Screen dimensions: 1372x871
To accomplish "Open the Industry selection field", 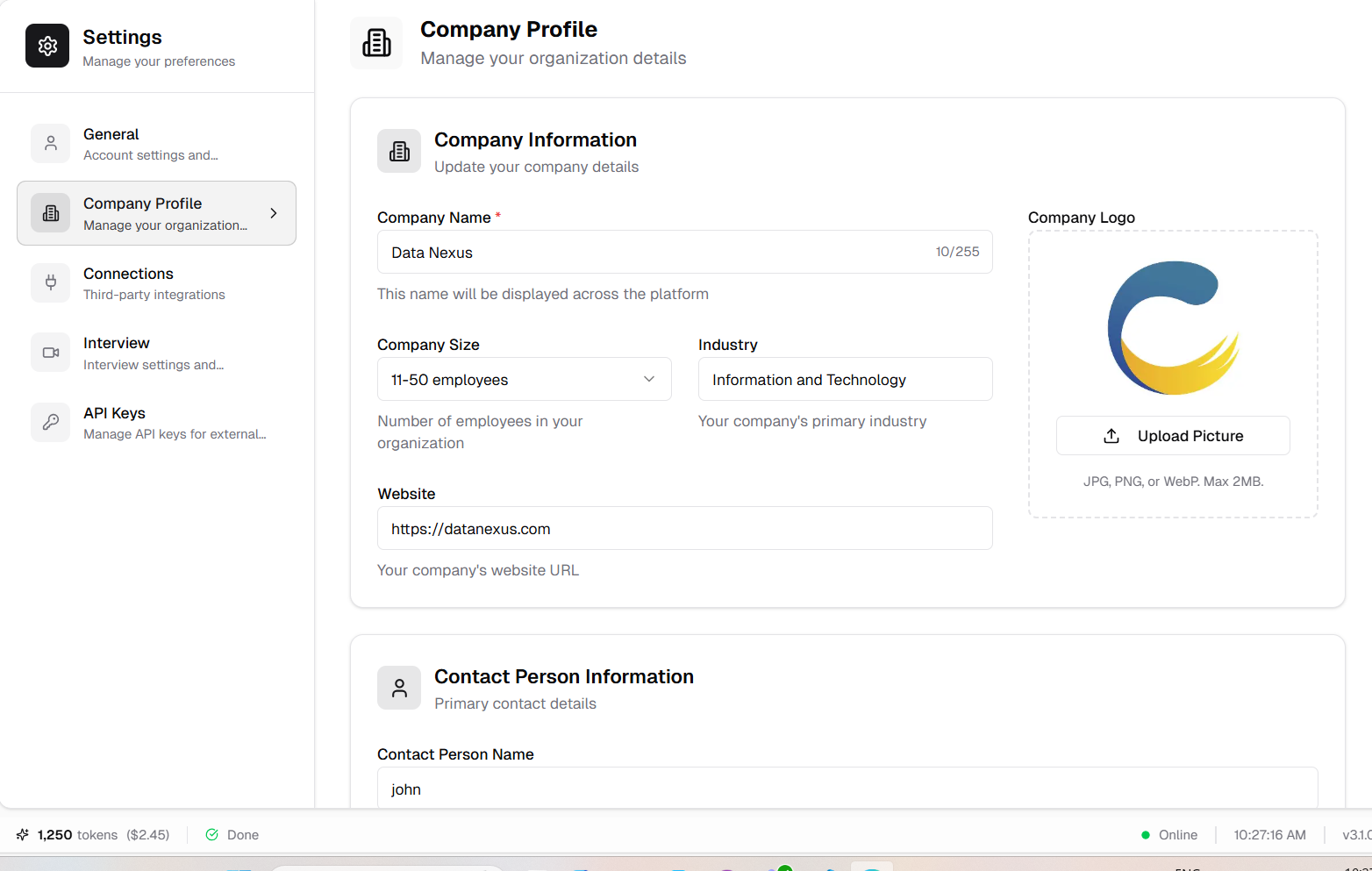I will [x=844, y=379].
